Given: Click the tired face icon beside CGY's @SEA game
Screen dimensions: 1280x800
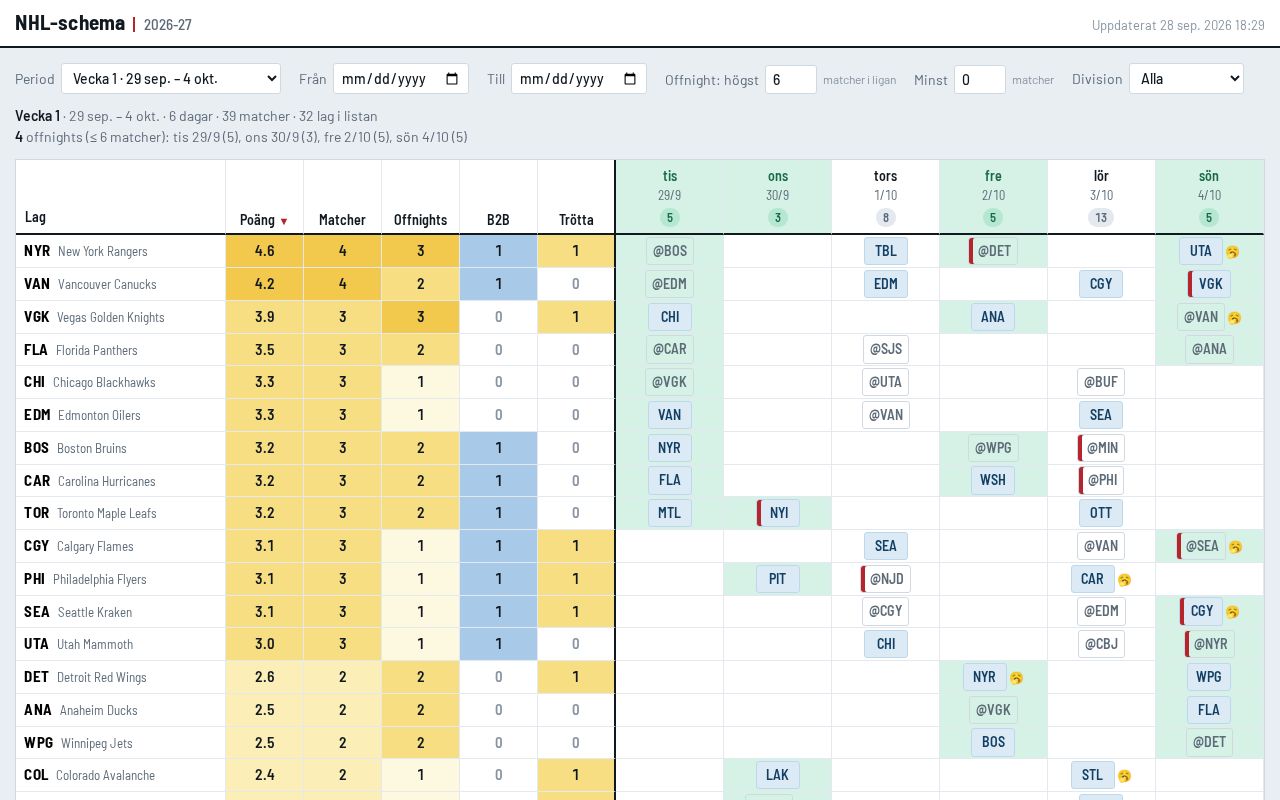Looking at the screenshot, I should pyautogui.click(x=1235, y=547).
